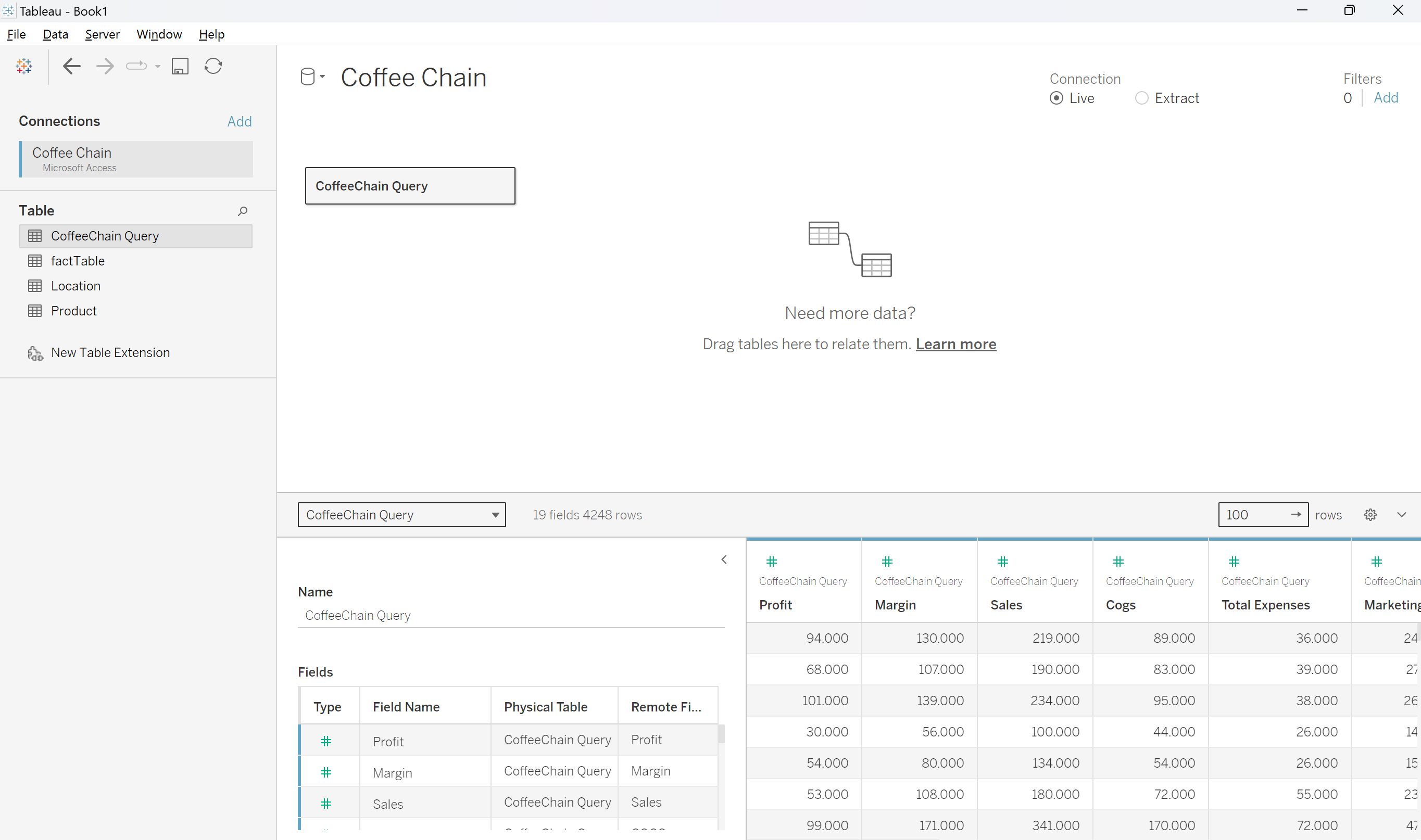Click the refresh data source icon

213,66
